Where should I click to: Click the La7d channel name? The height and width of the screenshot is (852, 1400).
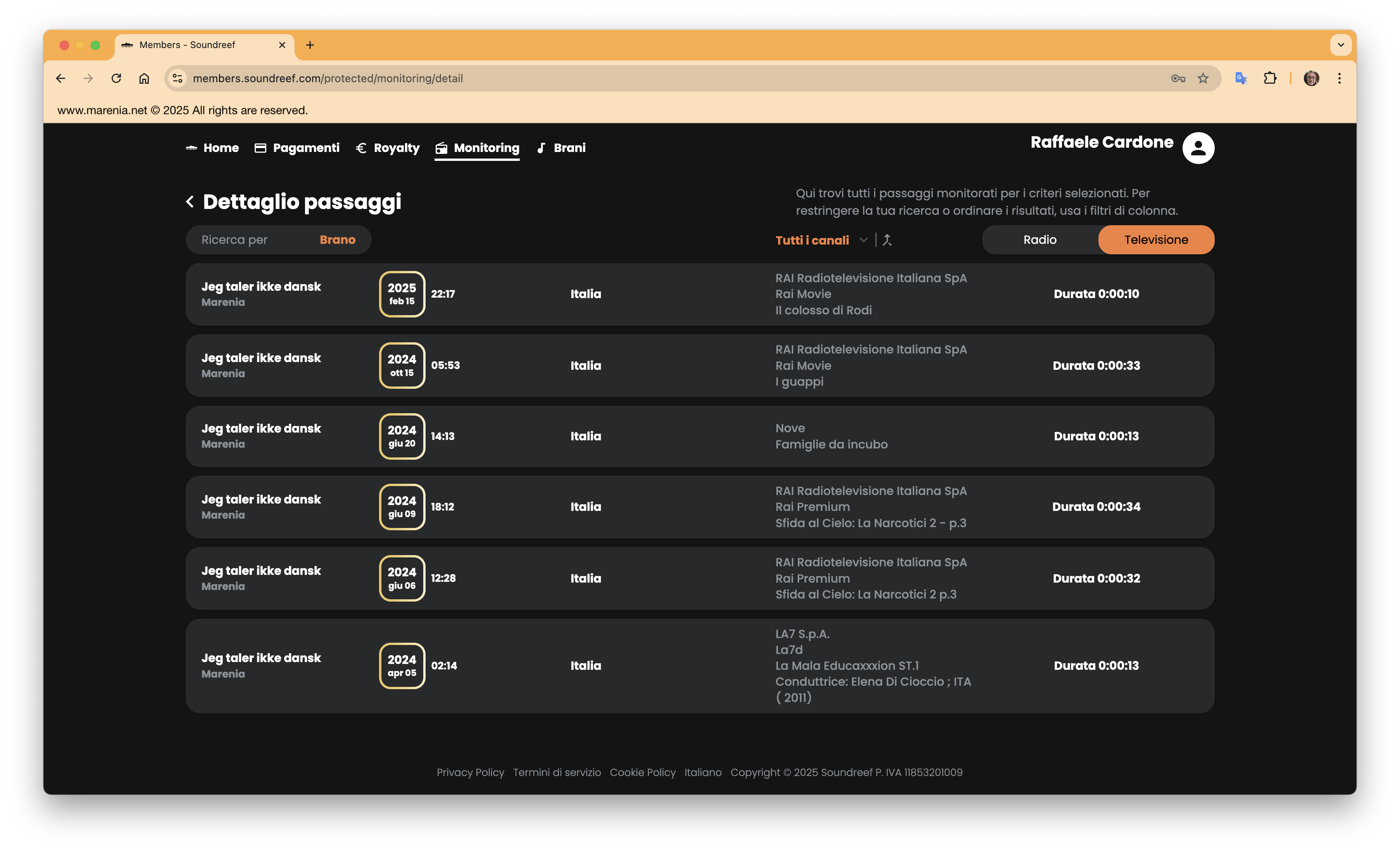tap(789, 650)
